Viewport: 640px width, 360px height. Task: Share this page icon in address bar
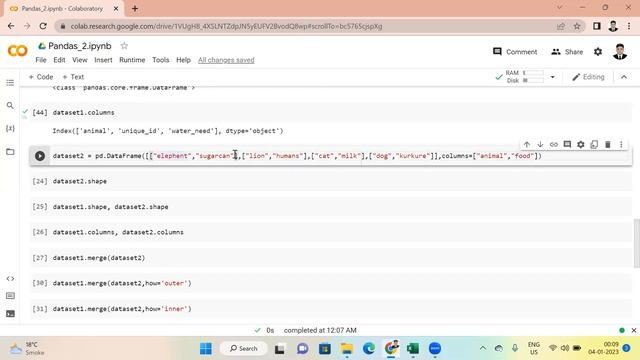pos(560,26)
